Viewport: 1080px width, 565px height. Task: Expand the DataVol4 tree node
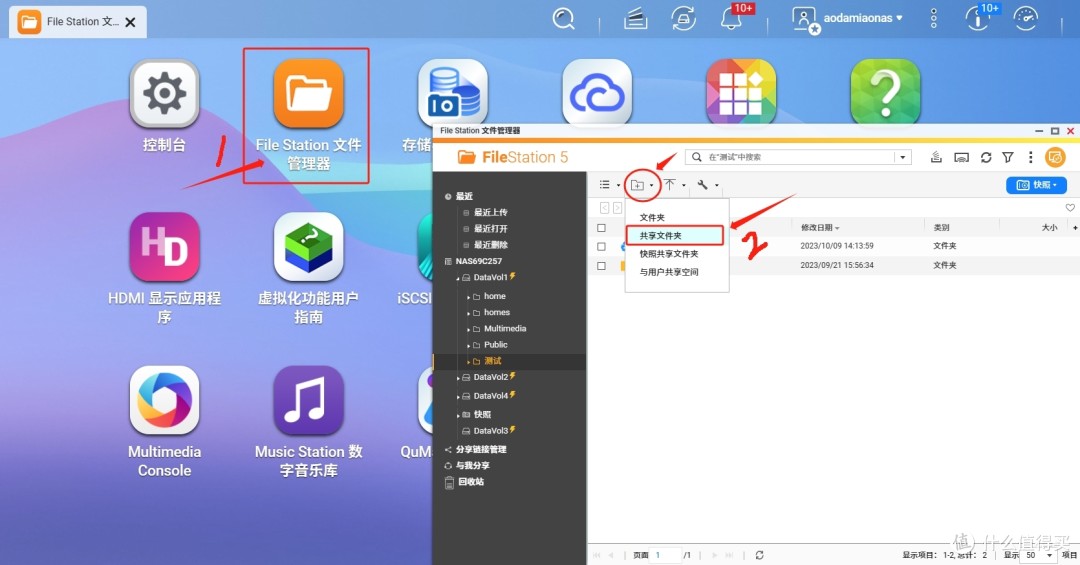click(458, 397)
